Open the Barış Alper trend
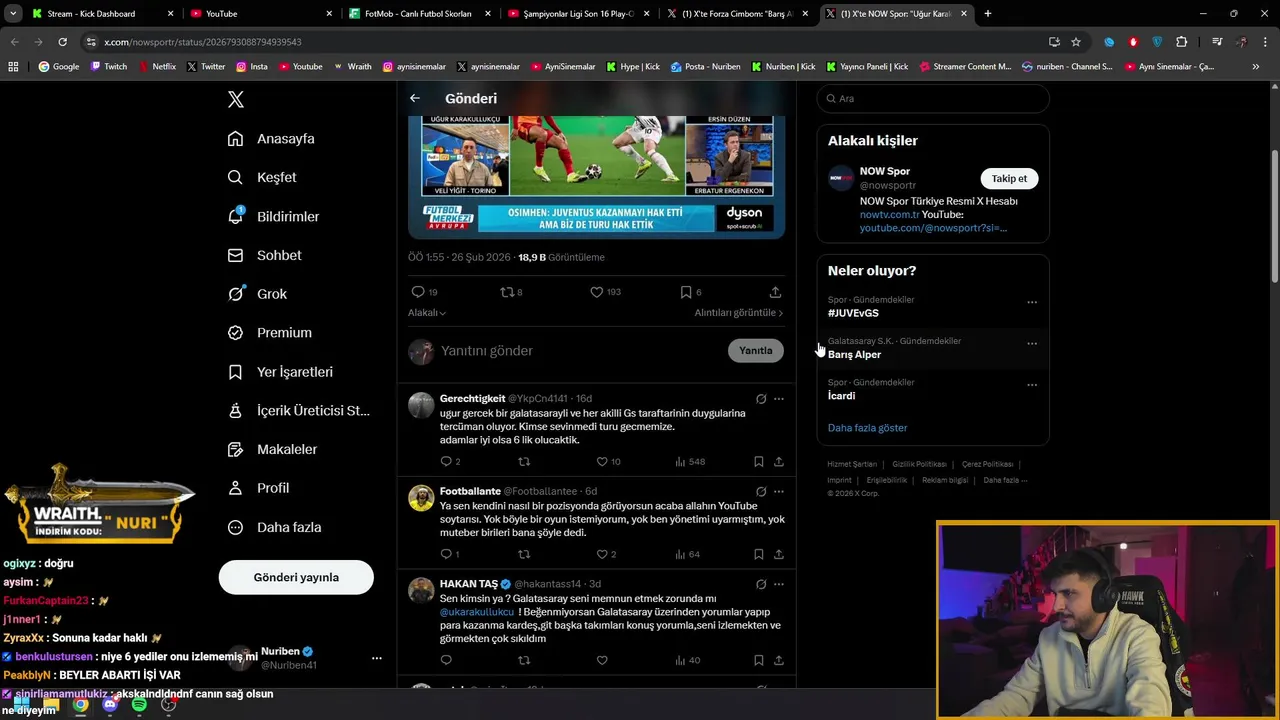This screenshot has height=720, width=1280. [x=933, y=348]
